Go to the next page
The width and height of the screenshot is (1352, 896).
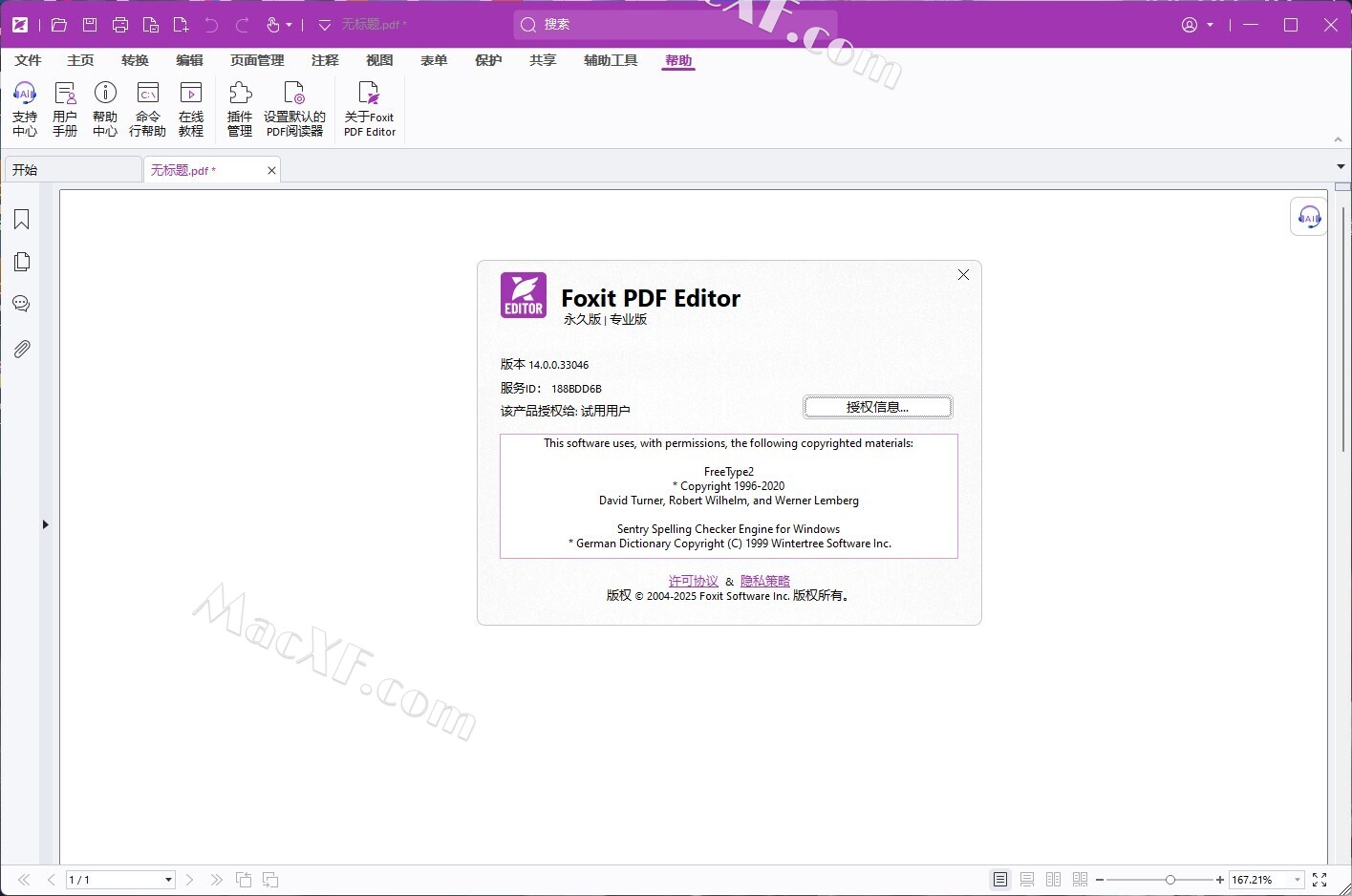click(x=189, y=880)
